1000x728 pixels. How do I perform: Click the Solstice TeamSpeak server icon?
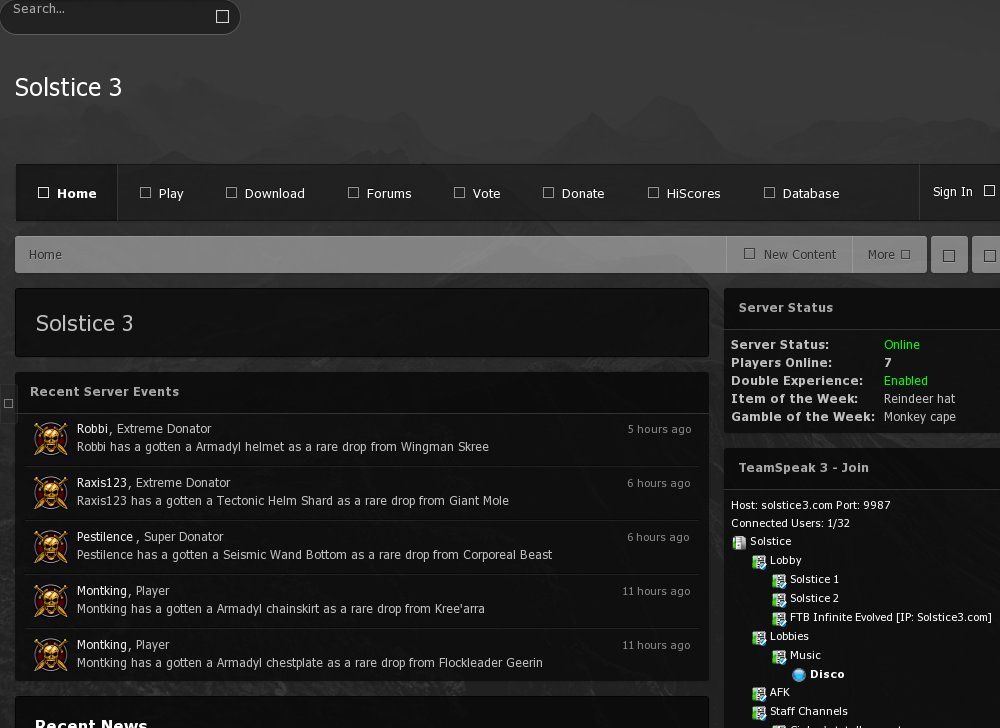[x=739, y=542]
